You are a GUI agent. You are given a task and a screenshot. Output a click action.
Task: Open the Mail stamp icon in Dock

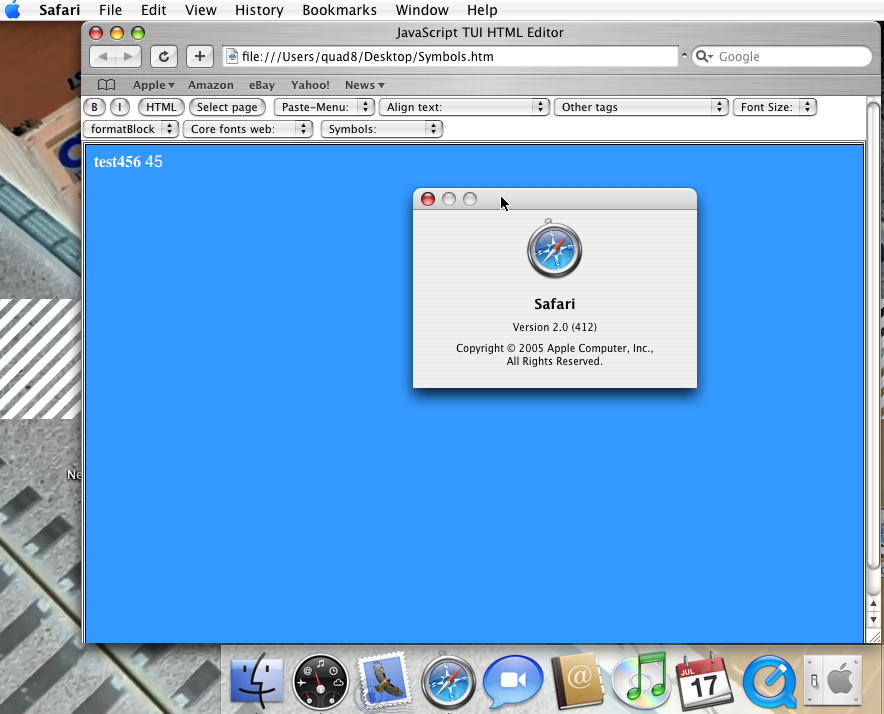click(384, 680)
